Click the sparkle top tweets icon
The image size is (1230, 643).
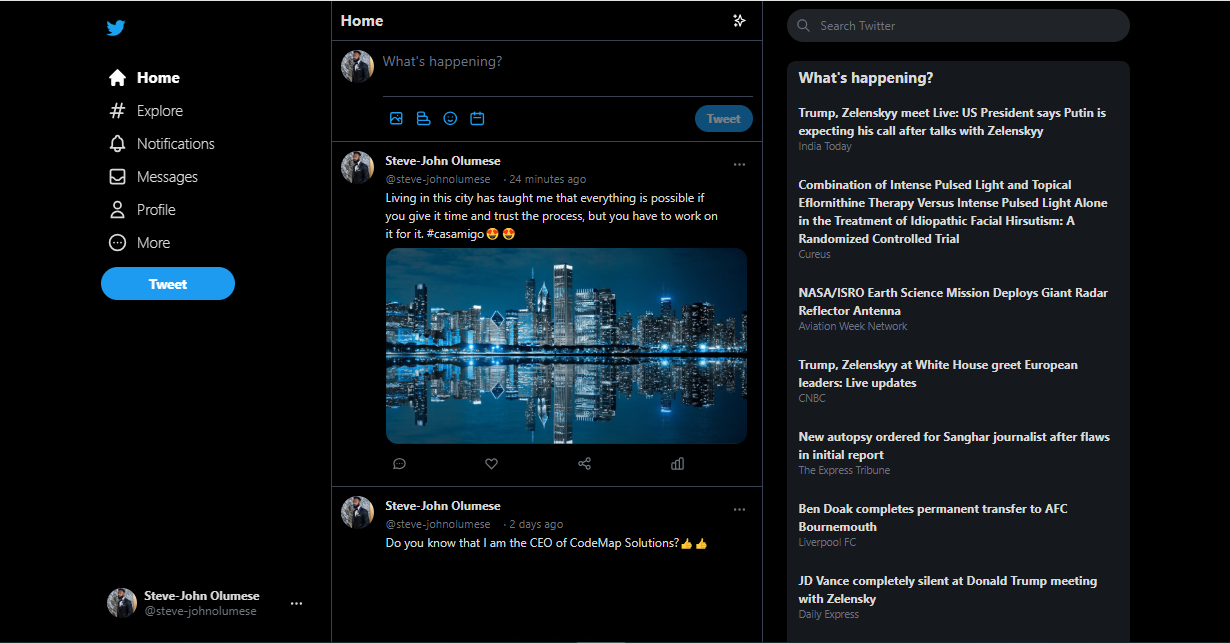(739, 20)
